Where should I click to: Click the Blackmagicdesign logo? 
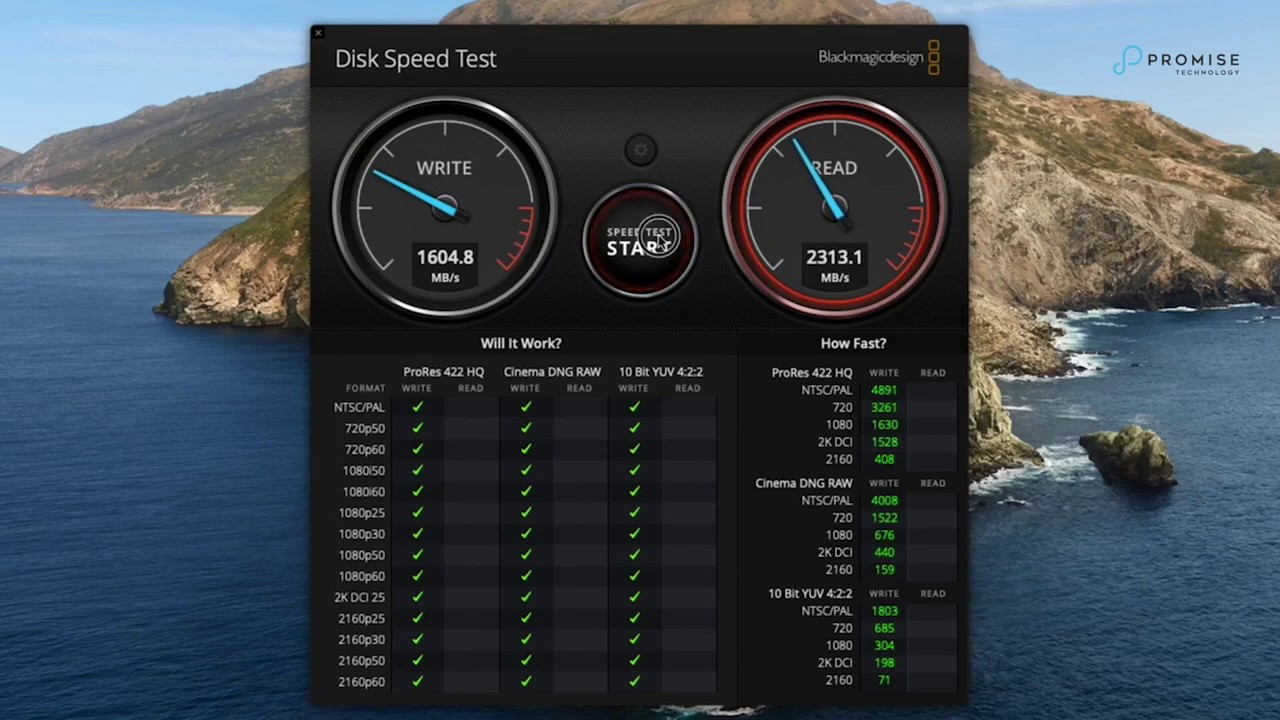pos(879,58)
